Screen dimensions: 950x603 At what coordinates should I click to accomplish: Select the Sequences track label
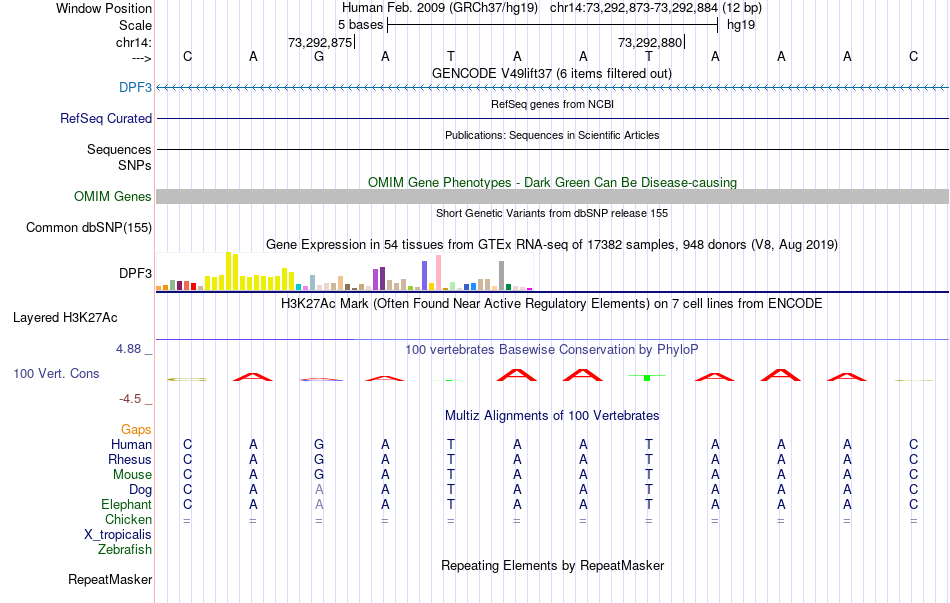tap(119, 149)
